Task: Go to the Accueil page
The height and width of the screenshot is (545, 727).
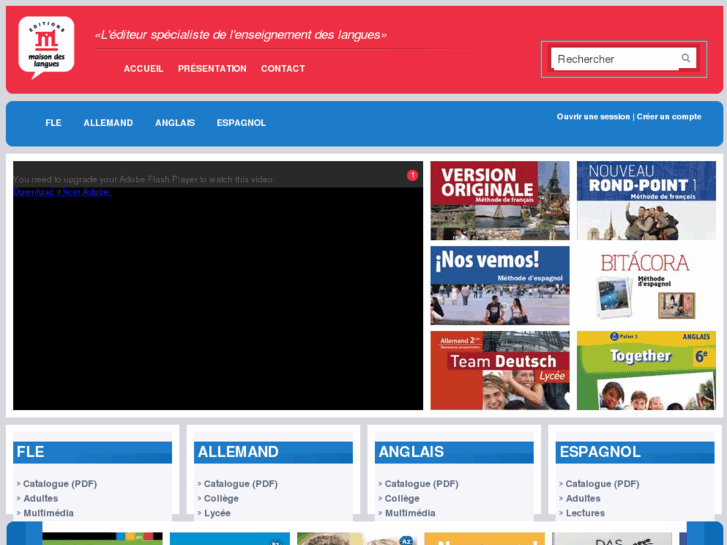Action: [x=143, y=69]
